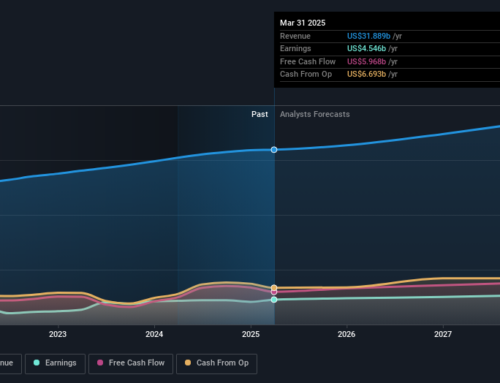Click the 2024 axis label
The height and width of the screenshot is (383, 500).
154,334
